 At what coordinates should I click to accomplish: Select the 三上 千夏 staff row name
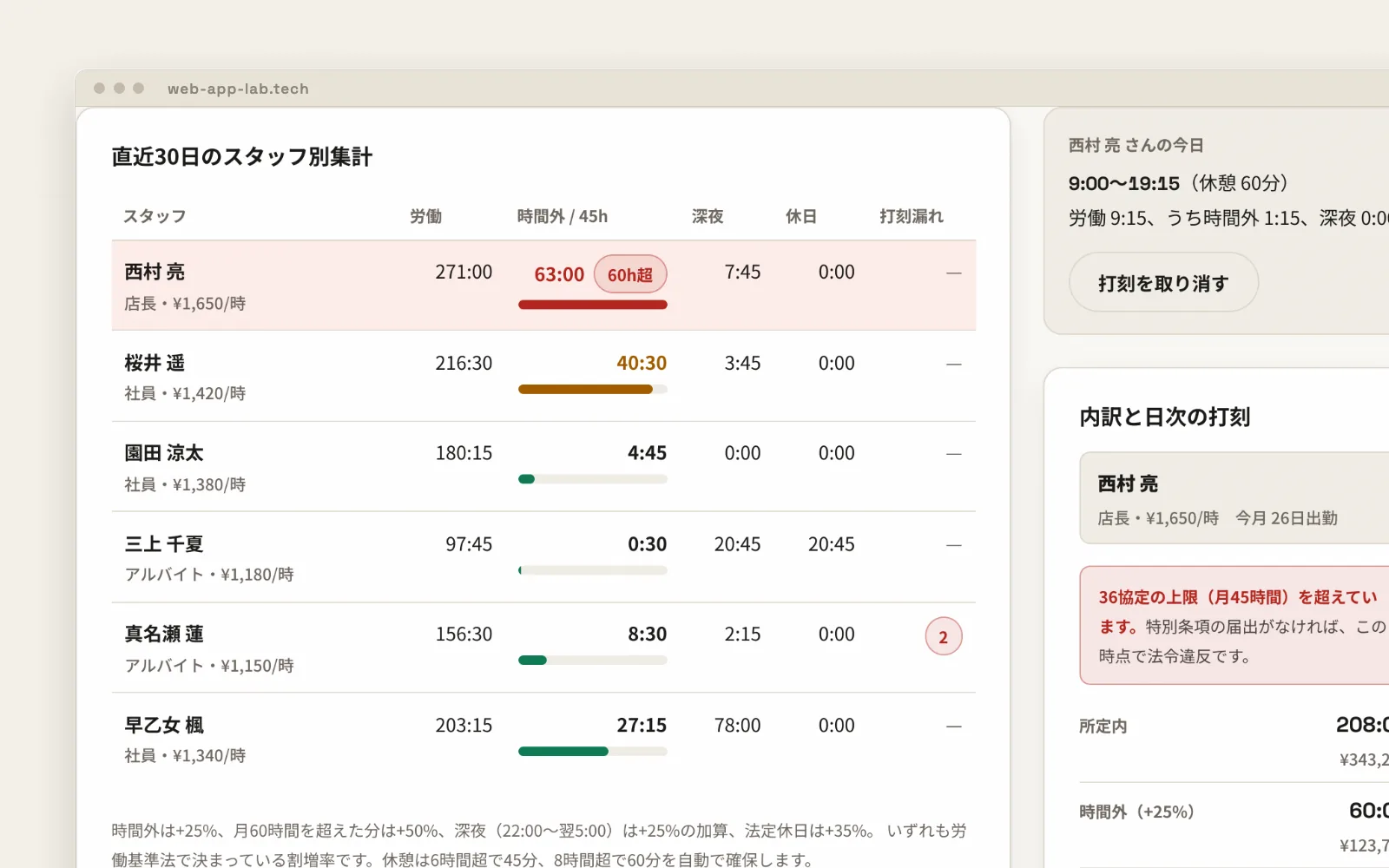click(164, 544)
